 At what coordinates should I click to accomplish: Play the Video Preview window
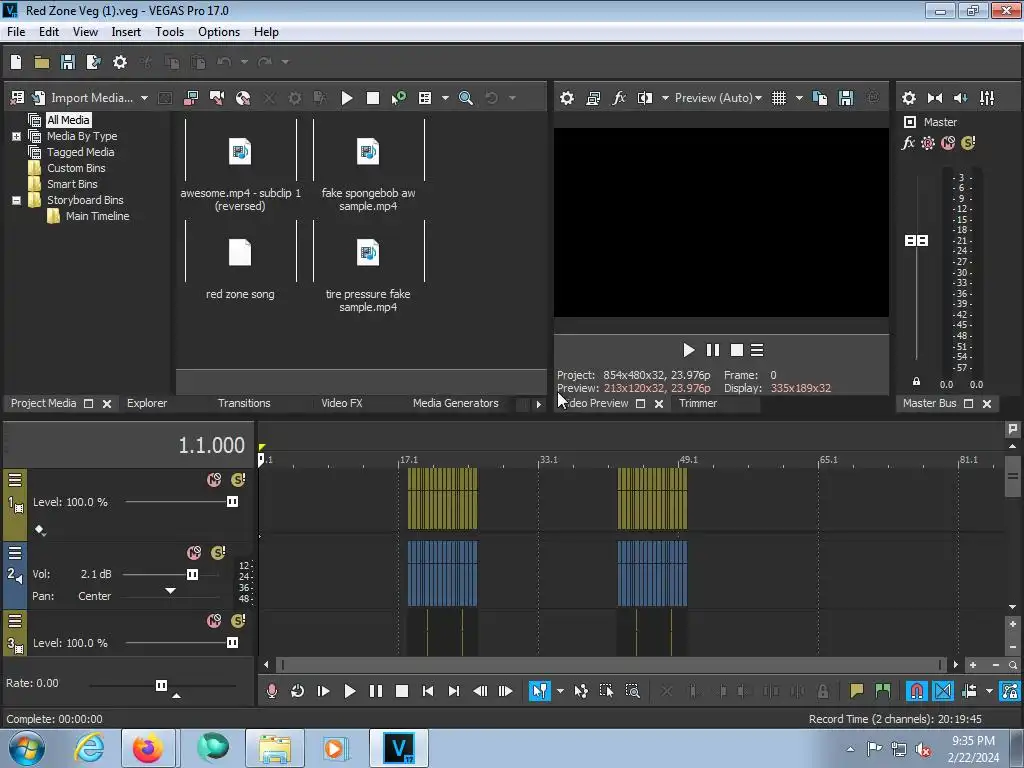click(688, 351)
